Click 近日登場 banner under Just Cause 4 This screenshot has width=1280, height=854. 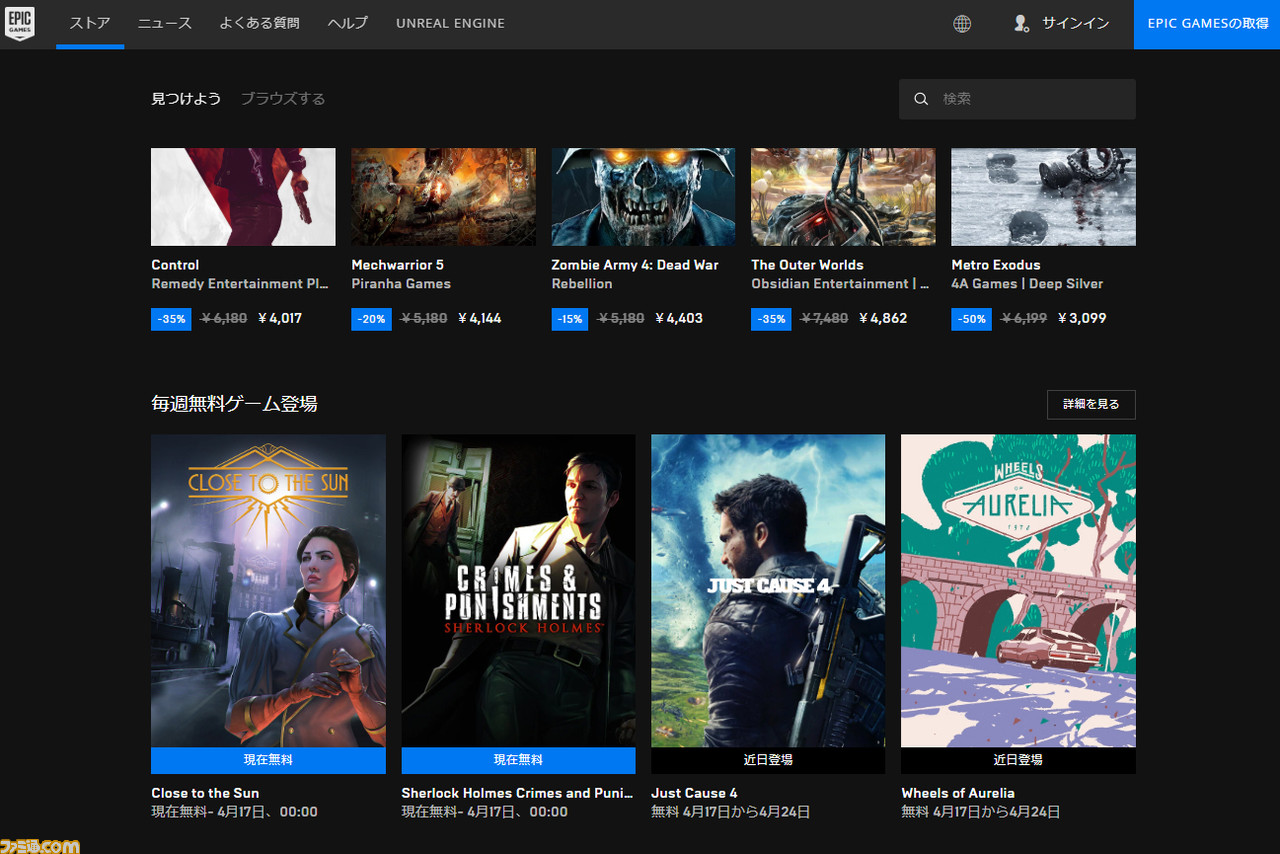(x=768, y=760)
